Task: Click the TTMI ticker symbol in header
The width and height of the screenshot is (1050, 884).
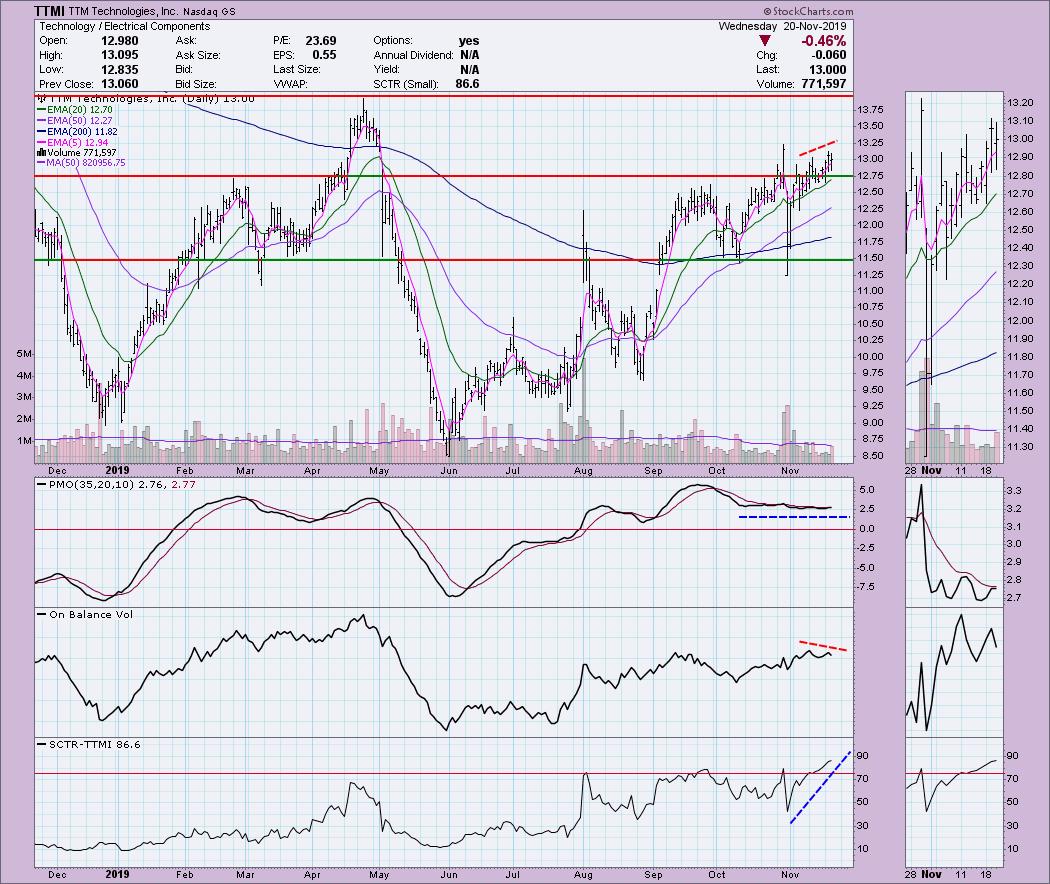Action: [49, 11]
